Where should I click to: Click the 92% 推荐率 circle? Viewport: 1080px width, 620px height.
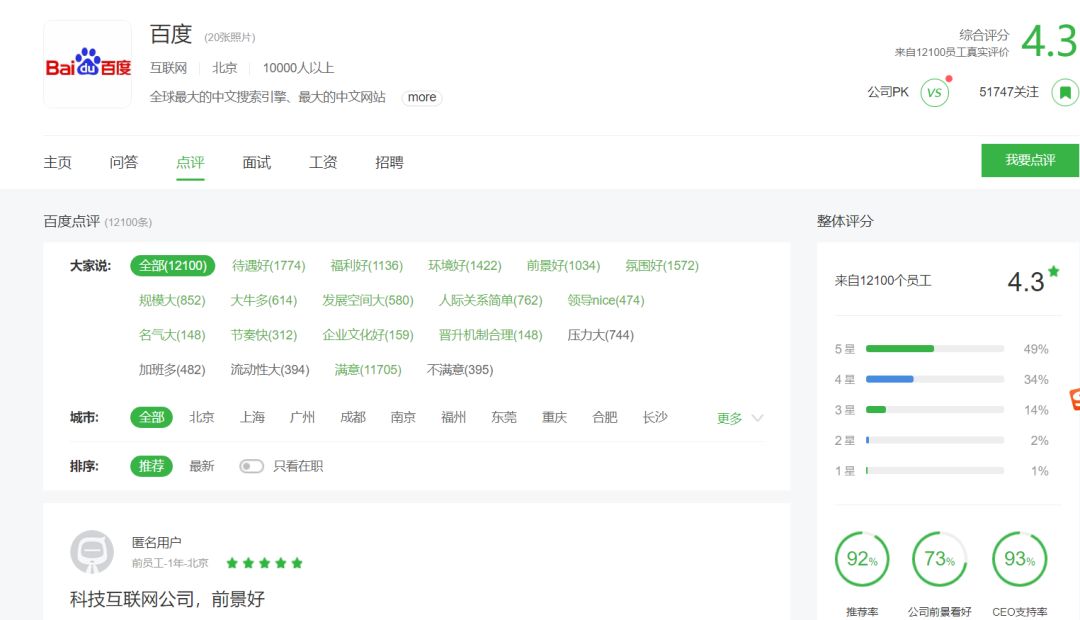pos(862,559)
